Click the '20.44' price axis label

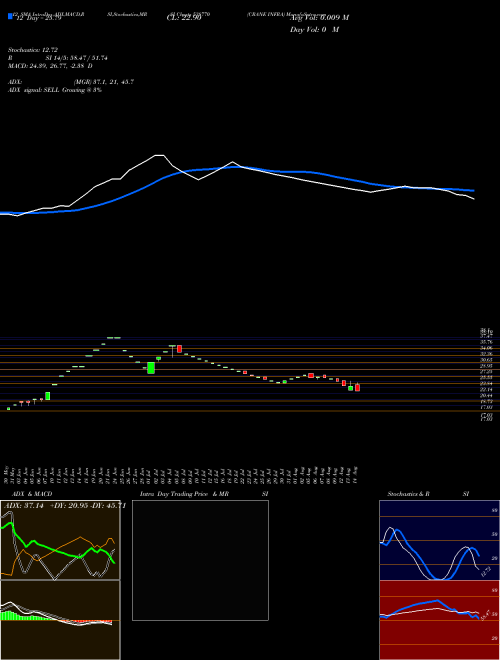487,396
